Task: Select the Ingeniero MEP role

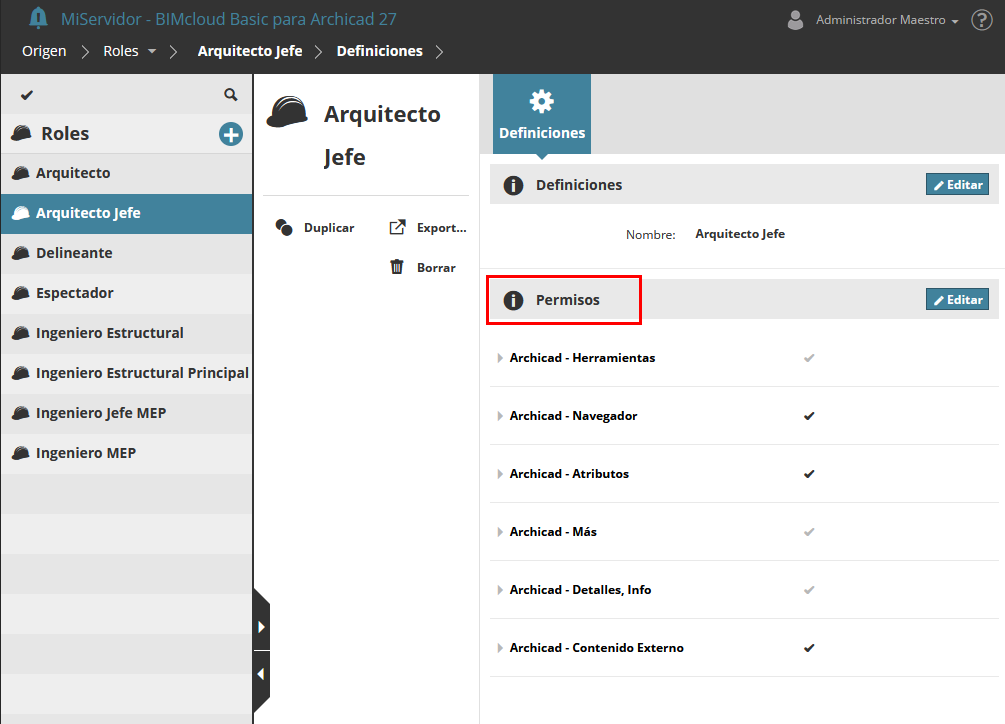Action: pyautogui.click(x=127, y=453)
